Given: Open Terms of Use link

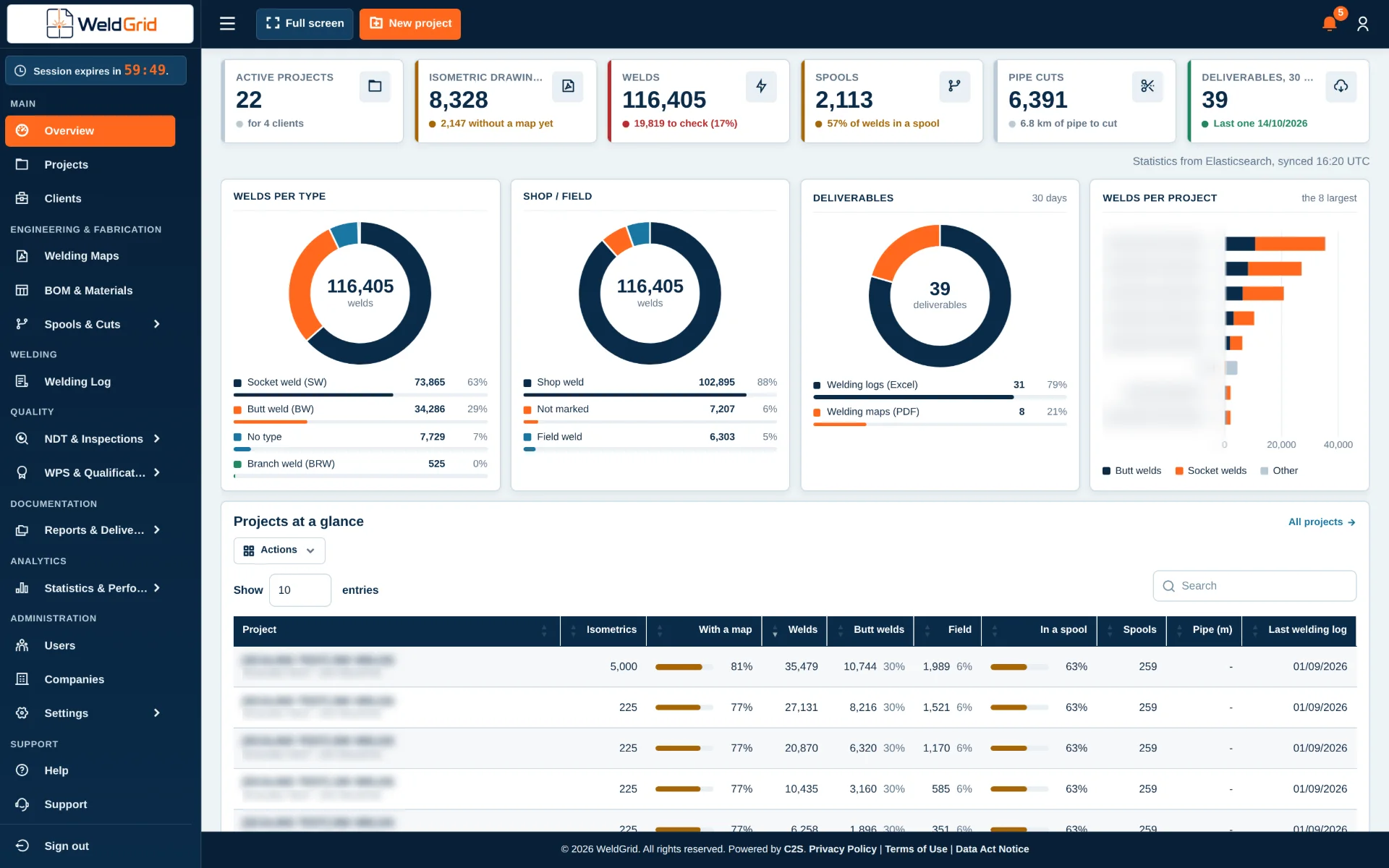Looking at the screenshot, I should (x=916, y=849).
